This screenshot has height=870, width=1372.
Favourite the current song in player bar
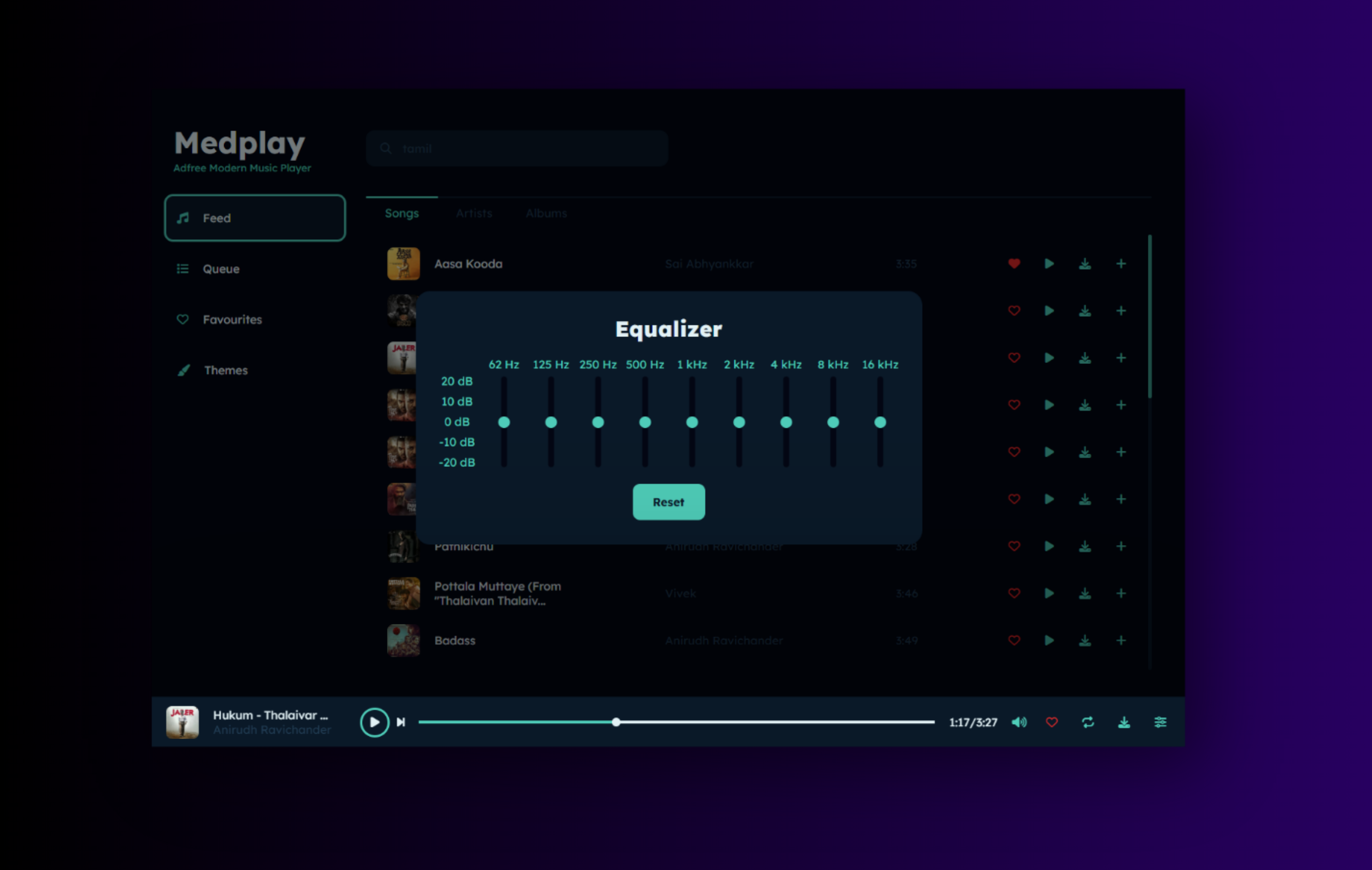pos(1052,722)
